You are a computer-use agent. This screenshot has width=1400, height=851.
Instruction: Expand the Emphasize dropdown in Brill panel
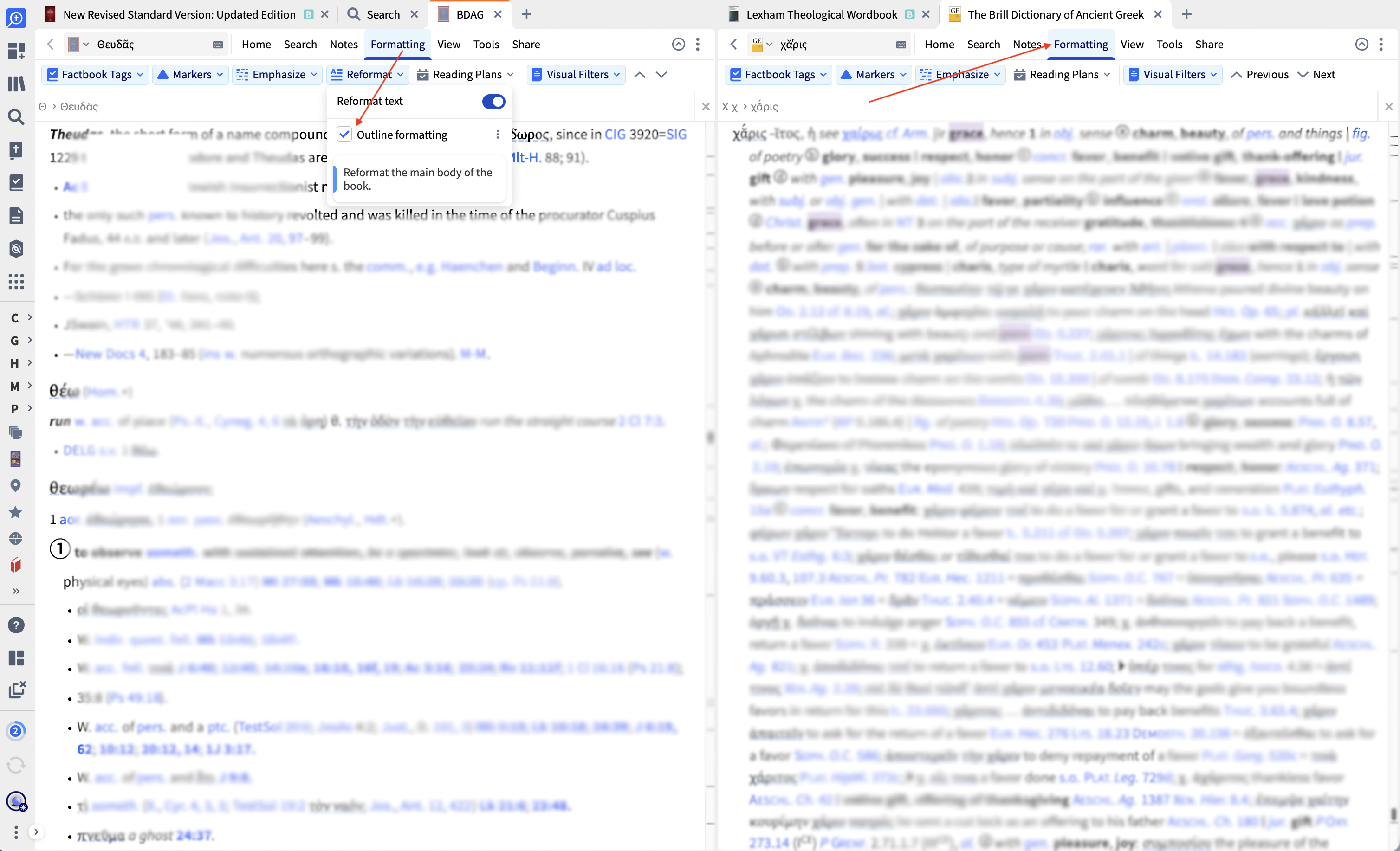click(x=960, y=74)
